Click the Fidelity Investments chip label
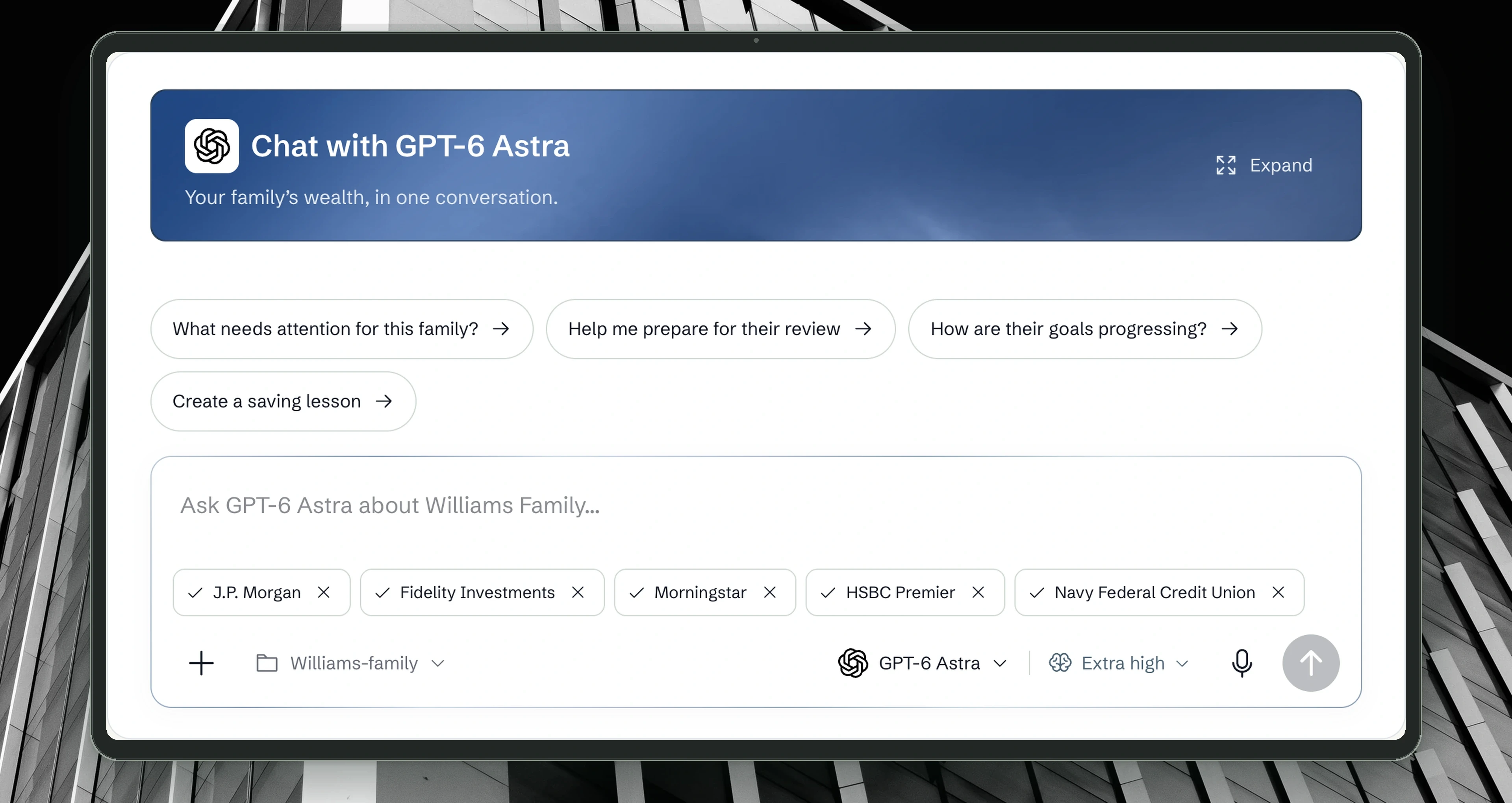The height and width of the screenshot is (803, 1512). pyautogui.click(x=477, y=593)
